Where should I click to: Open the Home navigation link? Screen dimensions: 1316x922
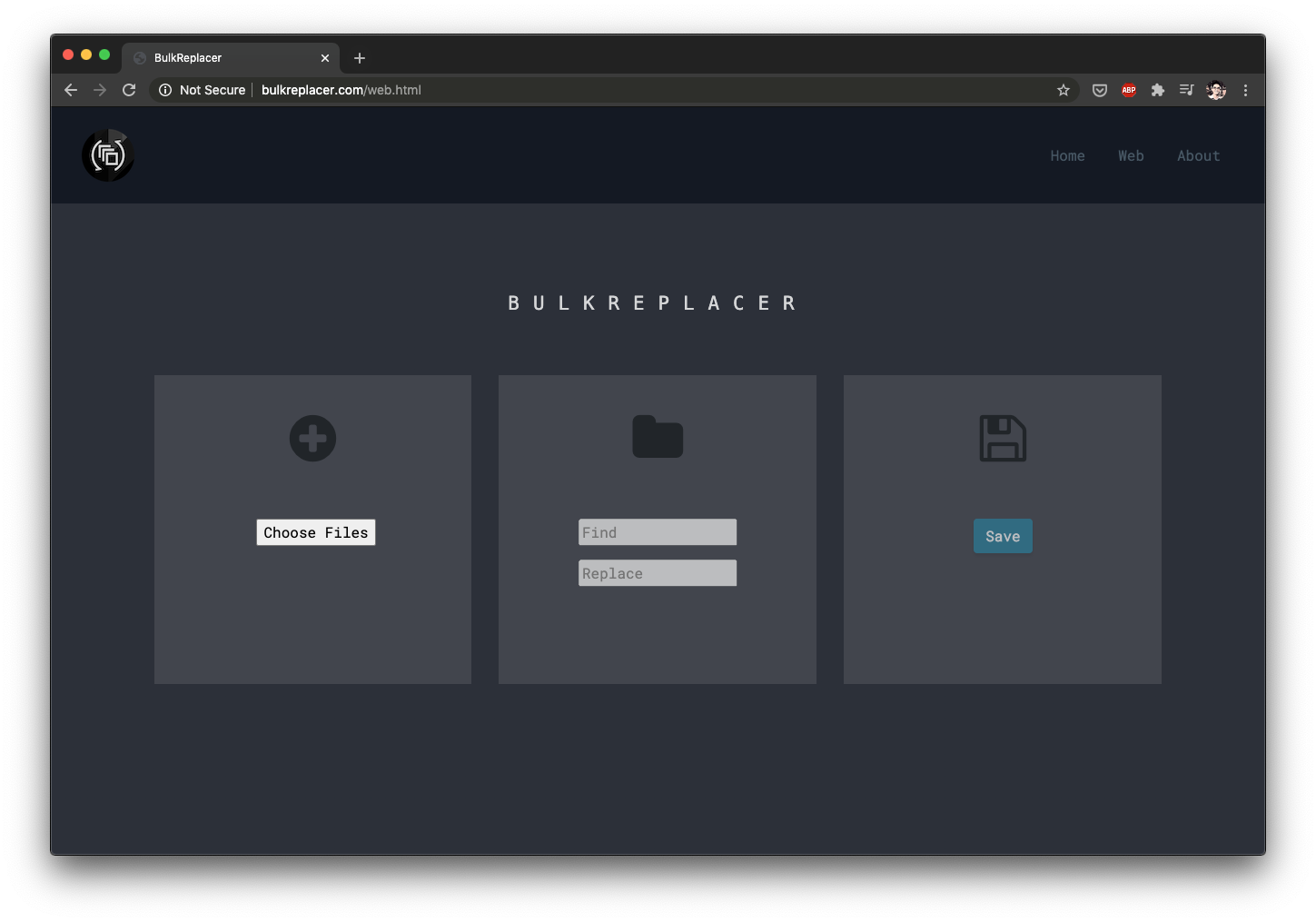click(x=1067, y=156)
